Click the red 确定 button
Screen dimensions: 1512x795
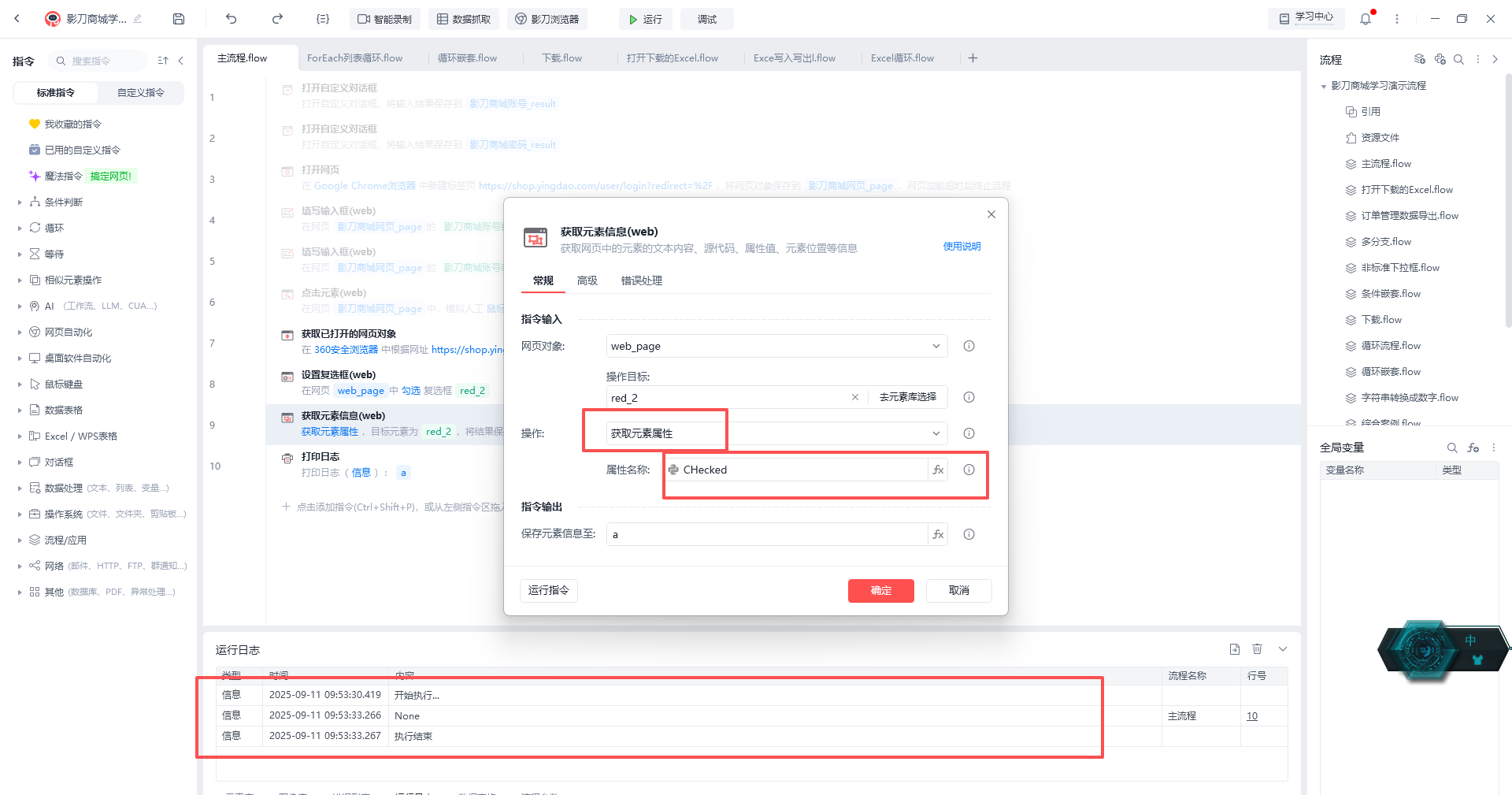(x=881, y=590)
